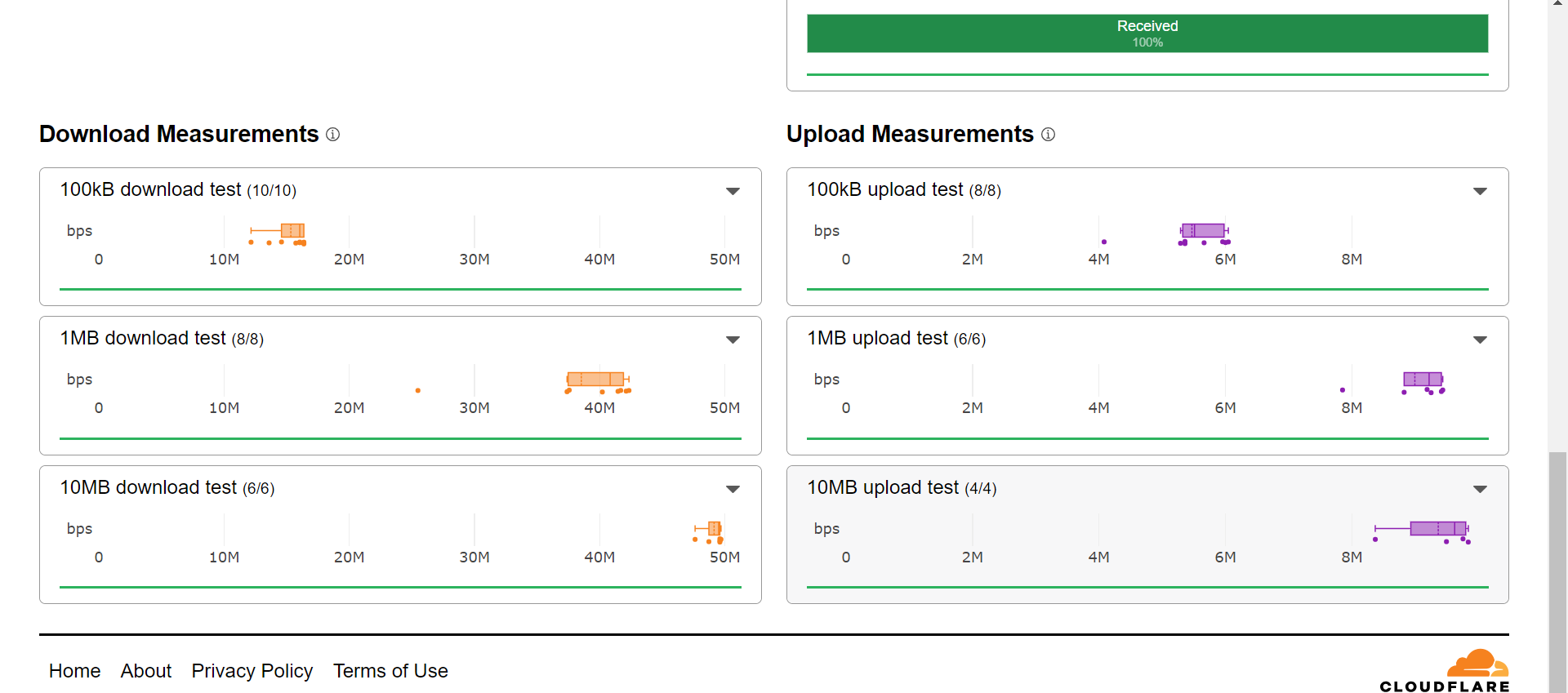Click the '10MB download test' title text
Screen dimensions: 1568x693
point(148,487)
